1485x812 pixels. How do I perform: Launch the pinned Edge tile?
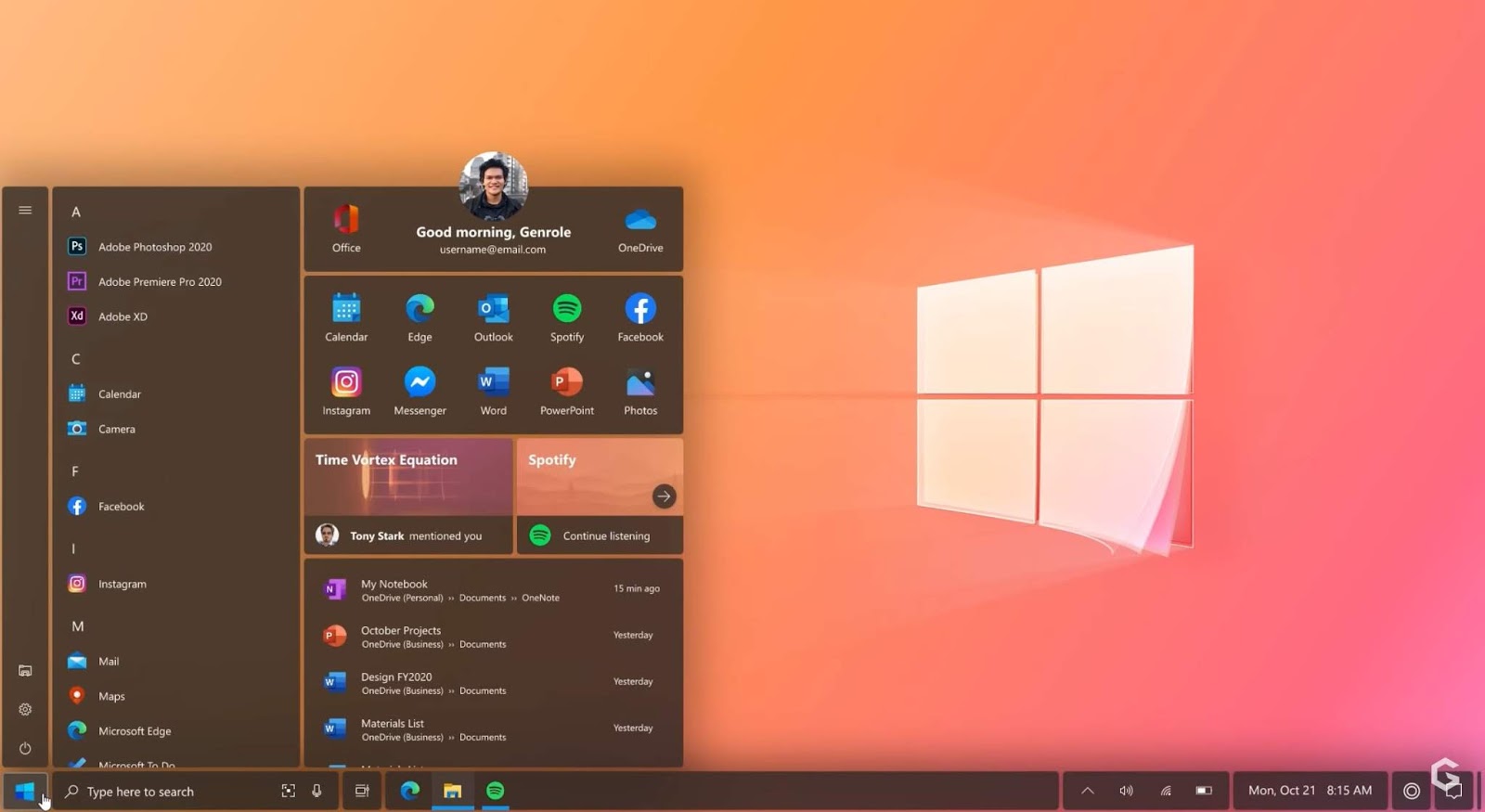point(420,317)
